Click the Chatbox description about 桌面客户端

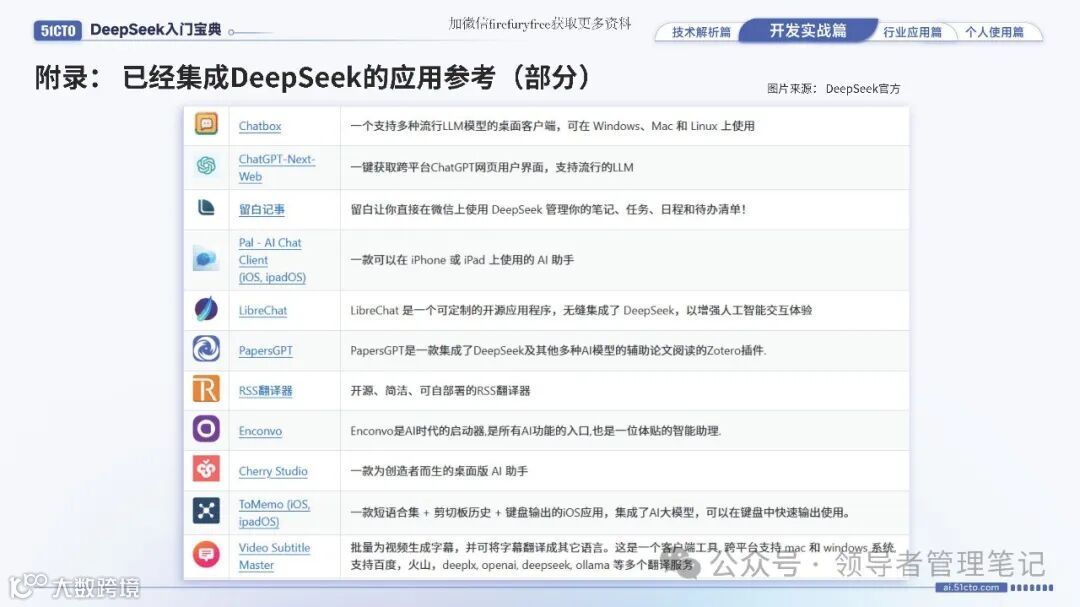pyautogui.click(x=552, y=126)
